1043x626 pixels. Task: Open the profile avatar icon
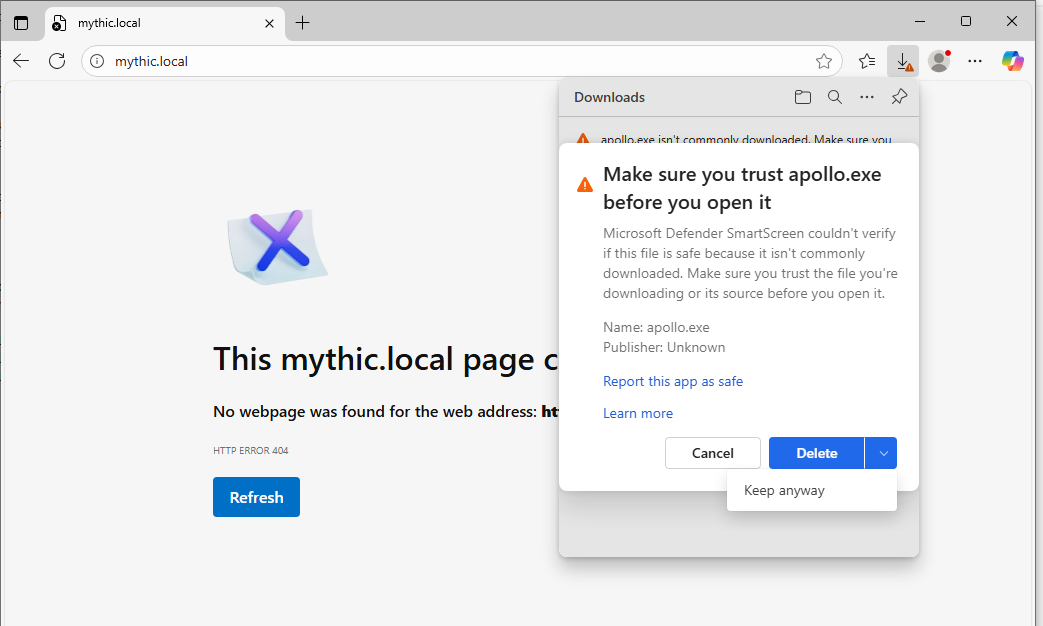click(938, 61)
